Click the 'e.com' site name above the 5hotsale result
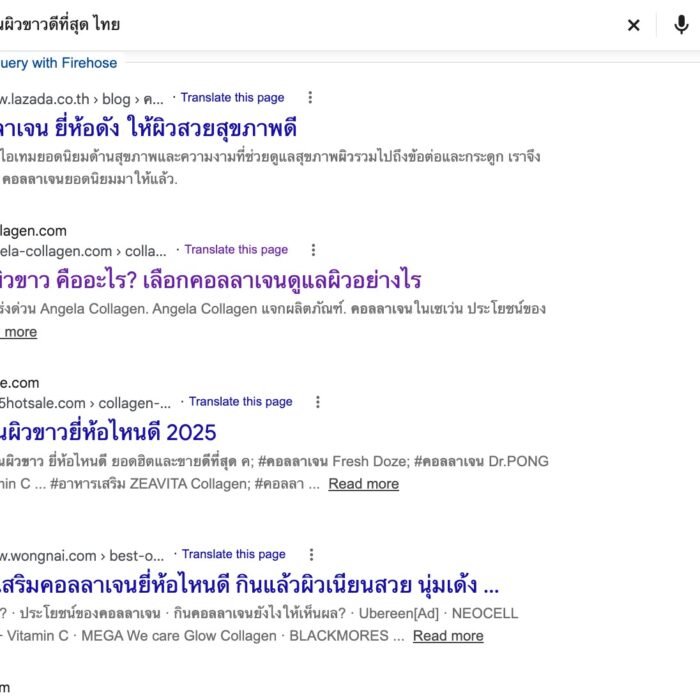This screenshot has height=700, width=700. 20,383
